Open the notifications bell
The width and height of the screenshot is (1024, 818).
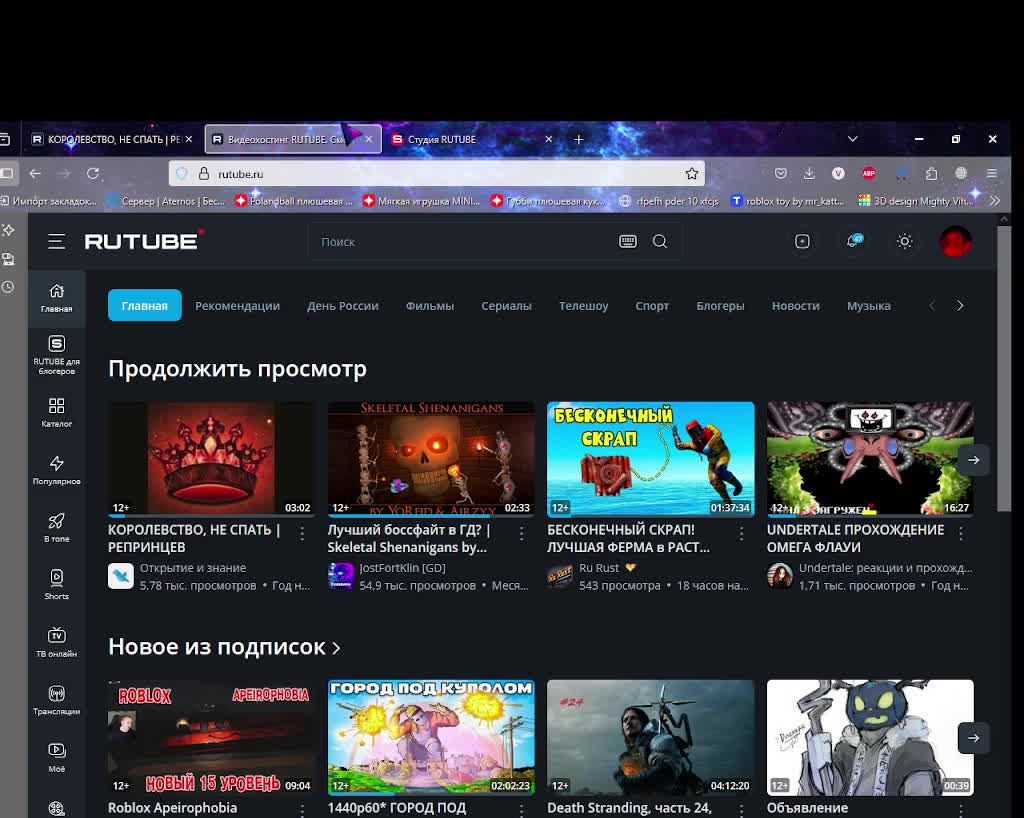coord(853,242)
